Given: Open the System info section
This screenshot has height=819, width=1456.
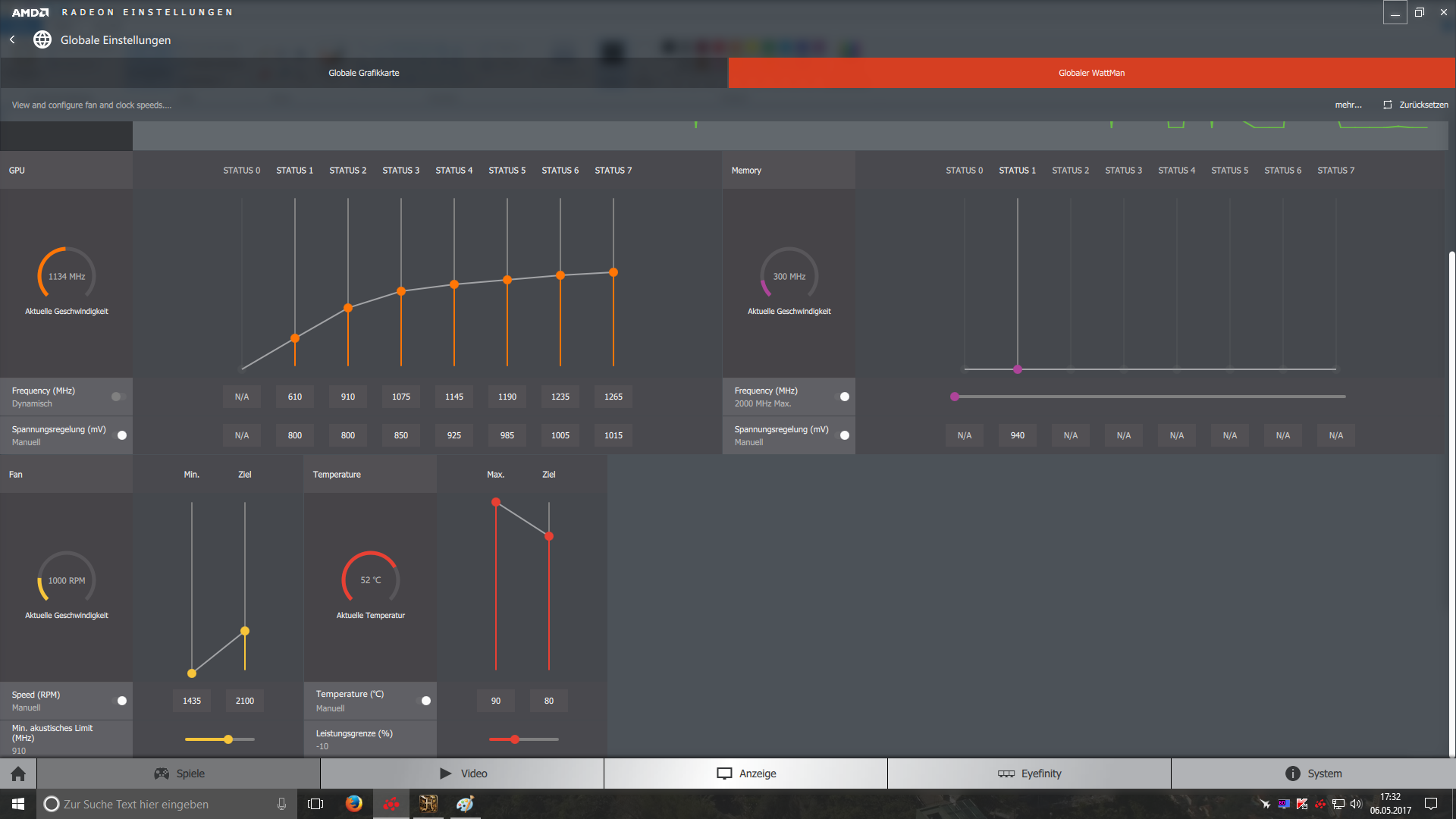Looking at the screenshot, I should 1313,773.
